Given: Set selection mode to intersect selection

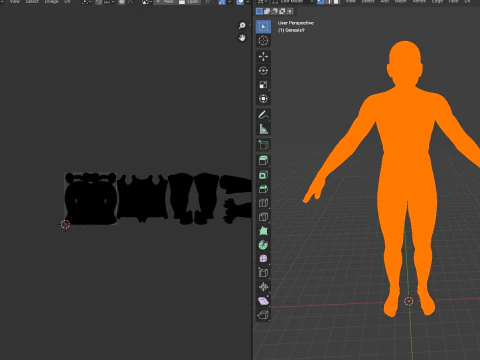Looking at the screenshot, I should pos(290,12).
